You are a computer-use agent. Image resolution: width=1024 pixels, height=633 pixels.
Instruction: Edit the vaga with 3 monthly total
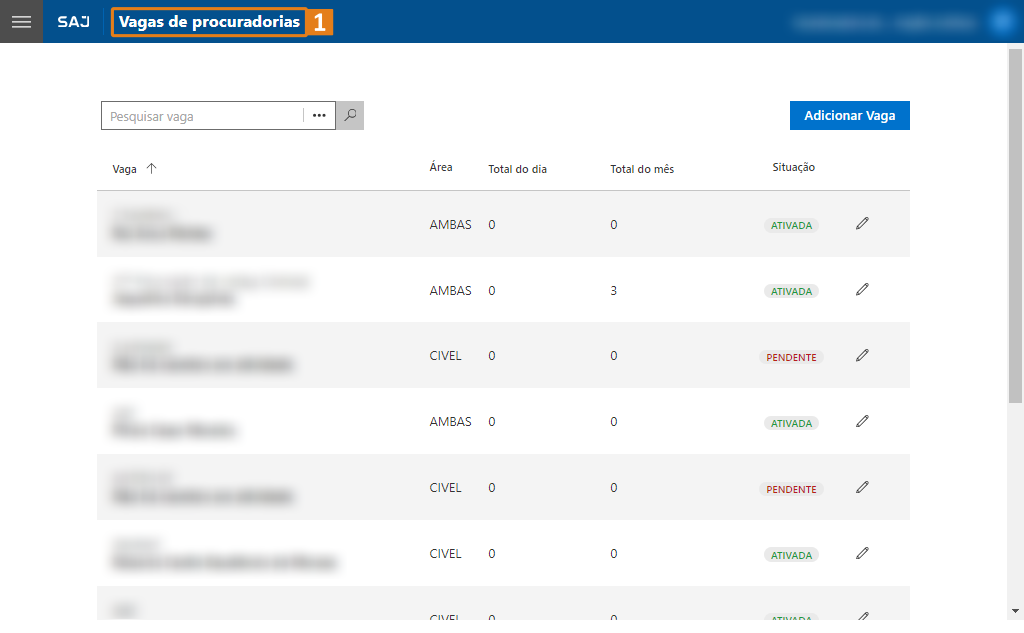862,290
